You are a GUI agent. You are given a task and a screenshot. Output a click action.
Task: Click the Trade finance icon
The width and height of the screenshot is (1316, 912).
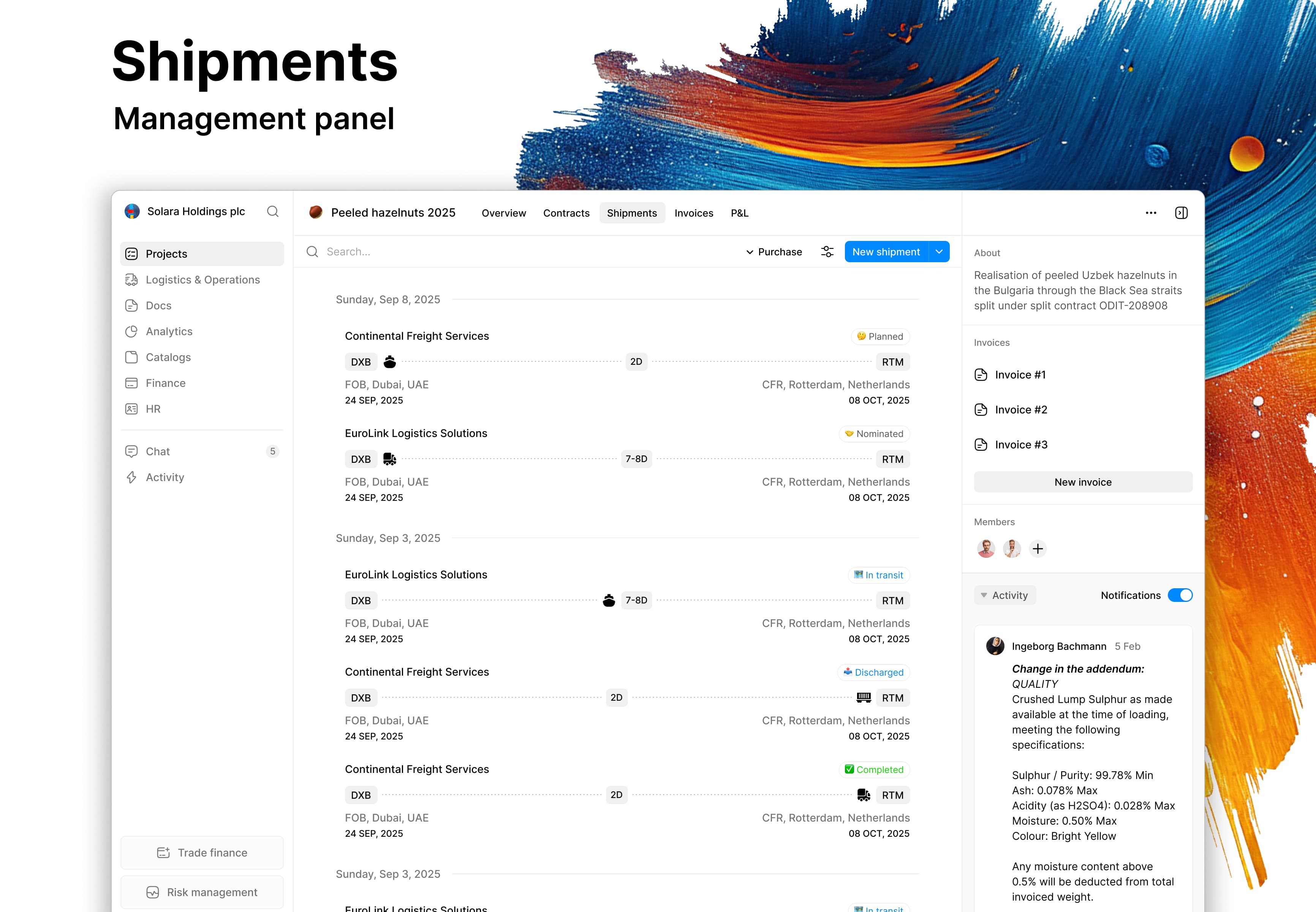click(163, 853)
